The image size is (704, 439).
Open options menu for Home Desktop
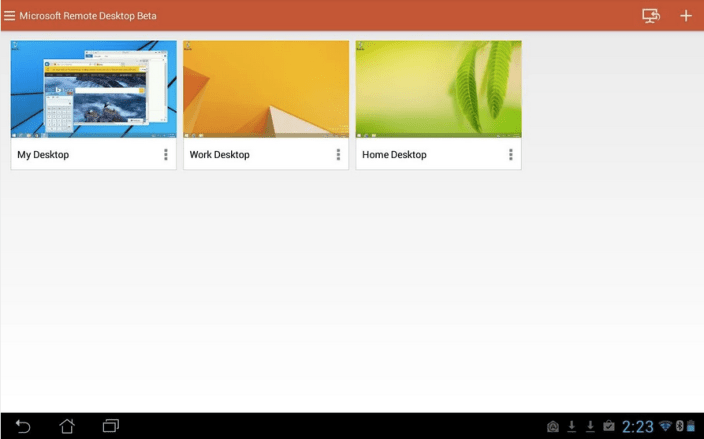pos(510,155)
